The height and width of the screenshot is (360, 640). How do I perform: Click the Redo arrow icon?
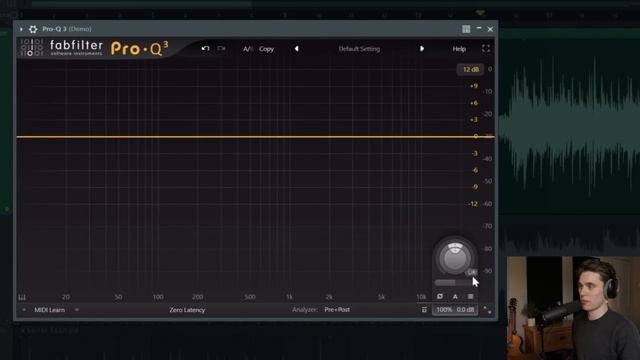coord(221,49)
